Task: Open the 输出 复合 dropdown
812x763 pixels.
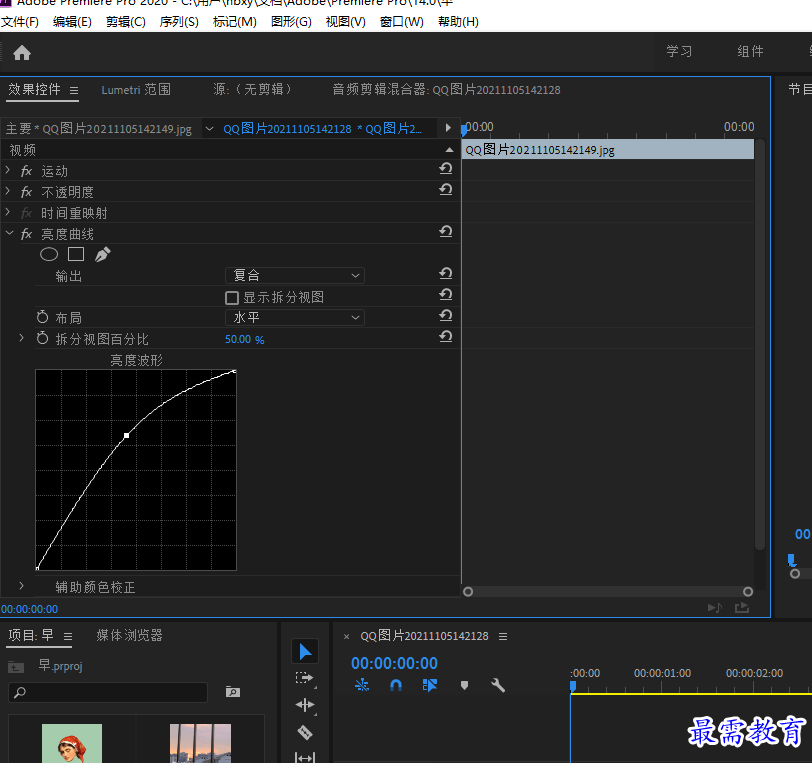Action: tap(295, 276)
